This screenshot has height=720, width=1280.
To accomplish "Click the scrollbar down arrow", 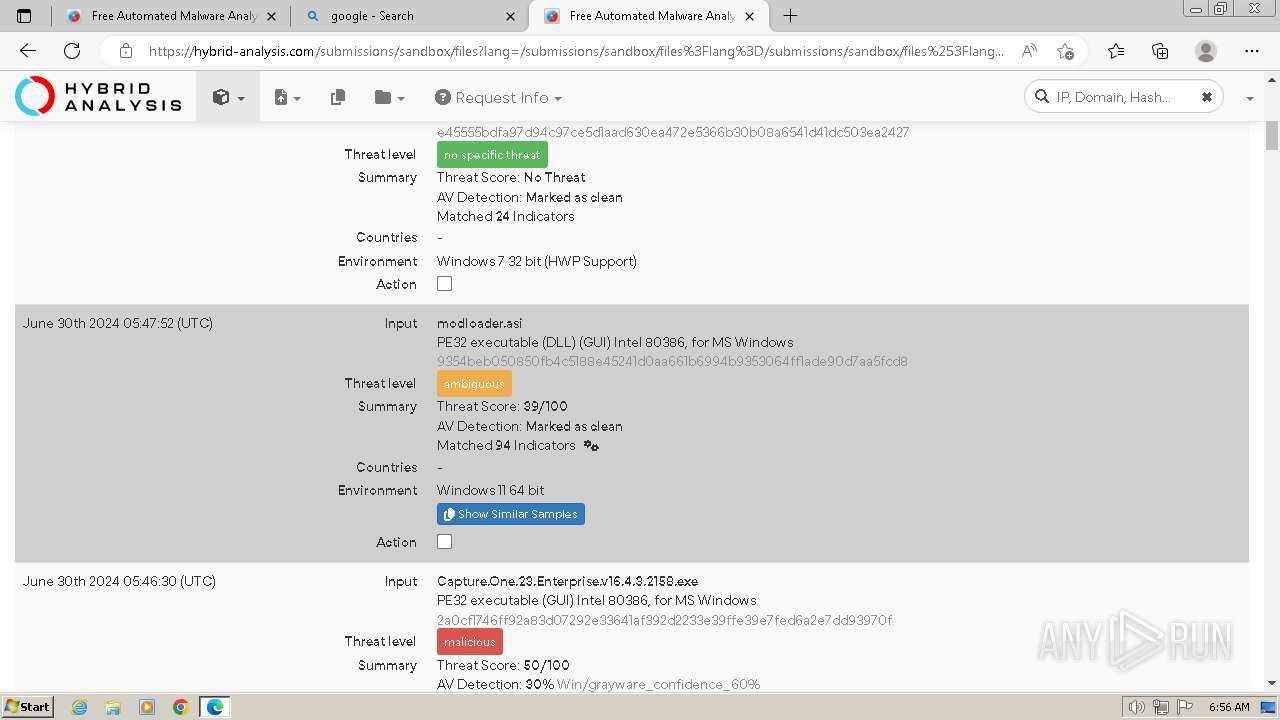I will pos(1272,684).
